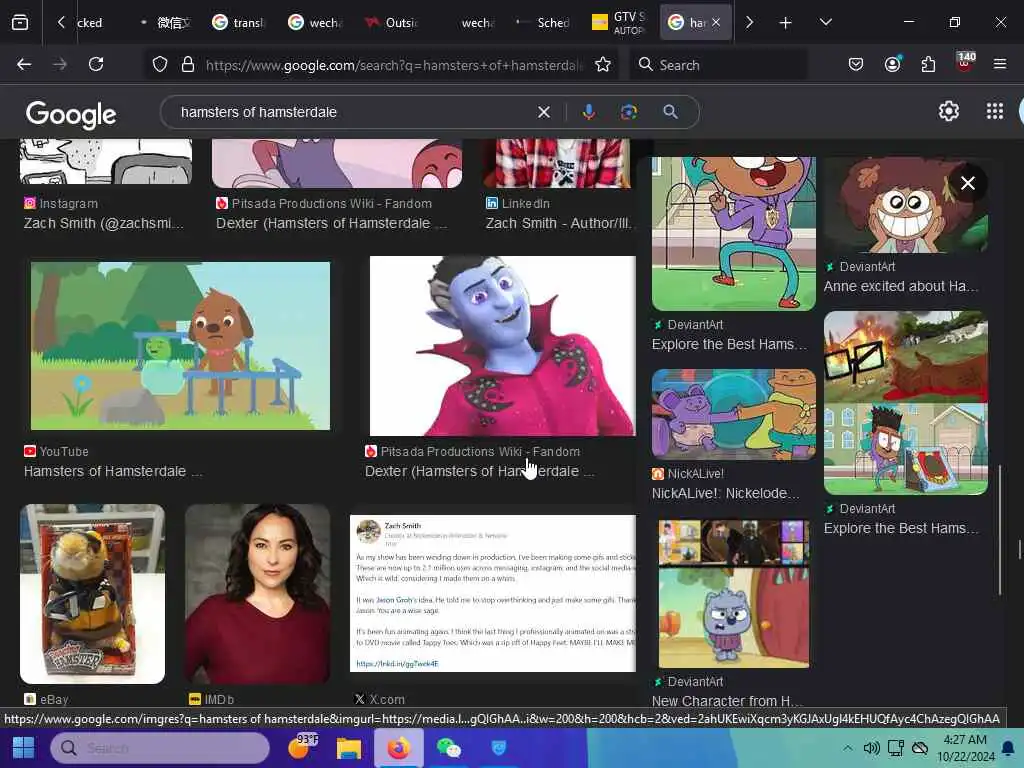Image resolution: width=1024 pixels, height=768 pixels.
Task: Open Google quick settings gear
Action: point(948,112)
